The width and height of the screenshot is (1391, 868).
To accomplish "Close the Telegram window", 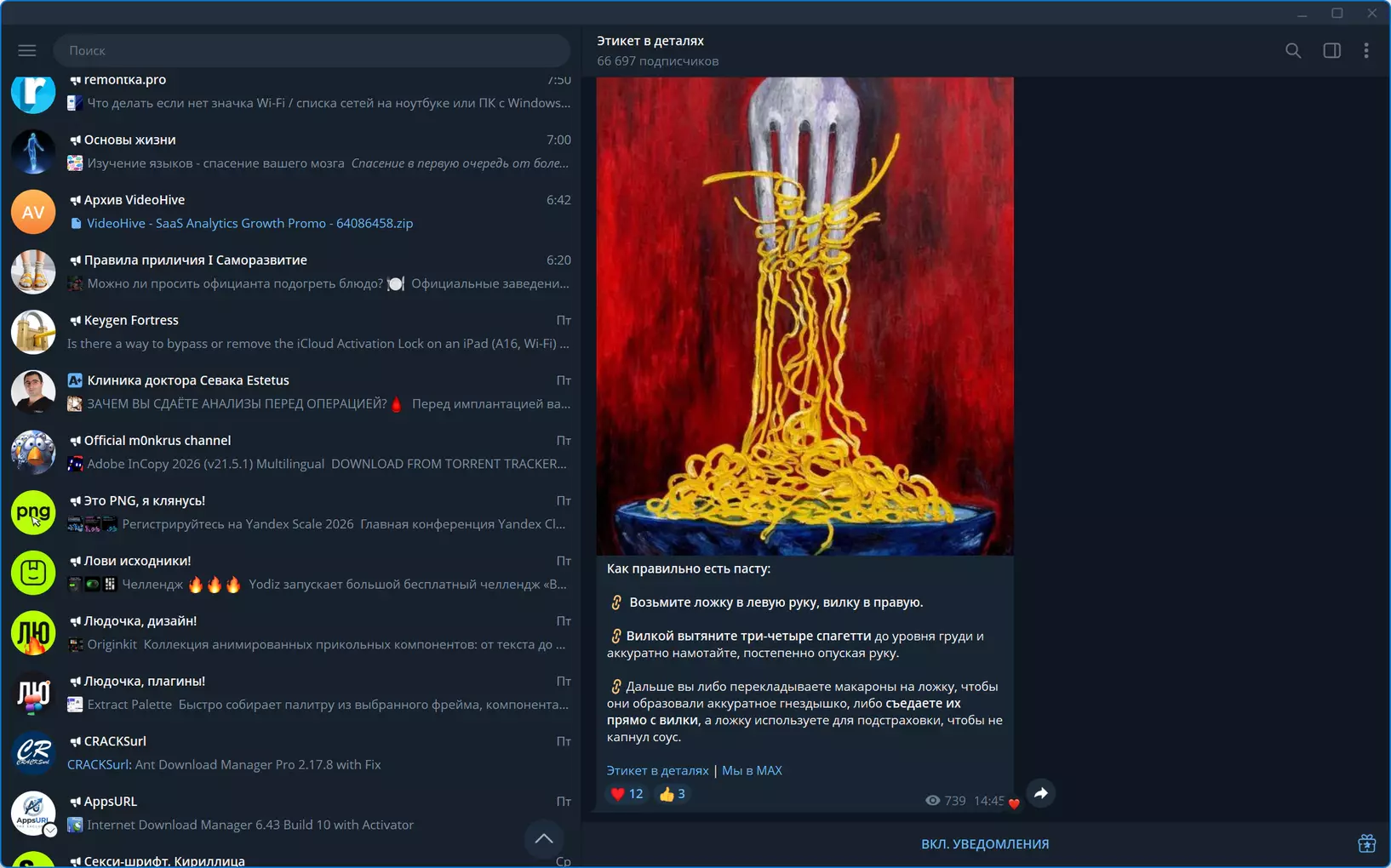I will coord(1372,13).
